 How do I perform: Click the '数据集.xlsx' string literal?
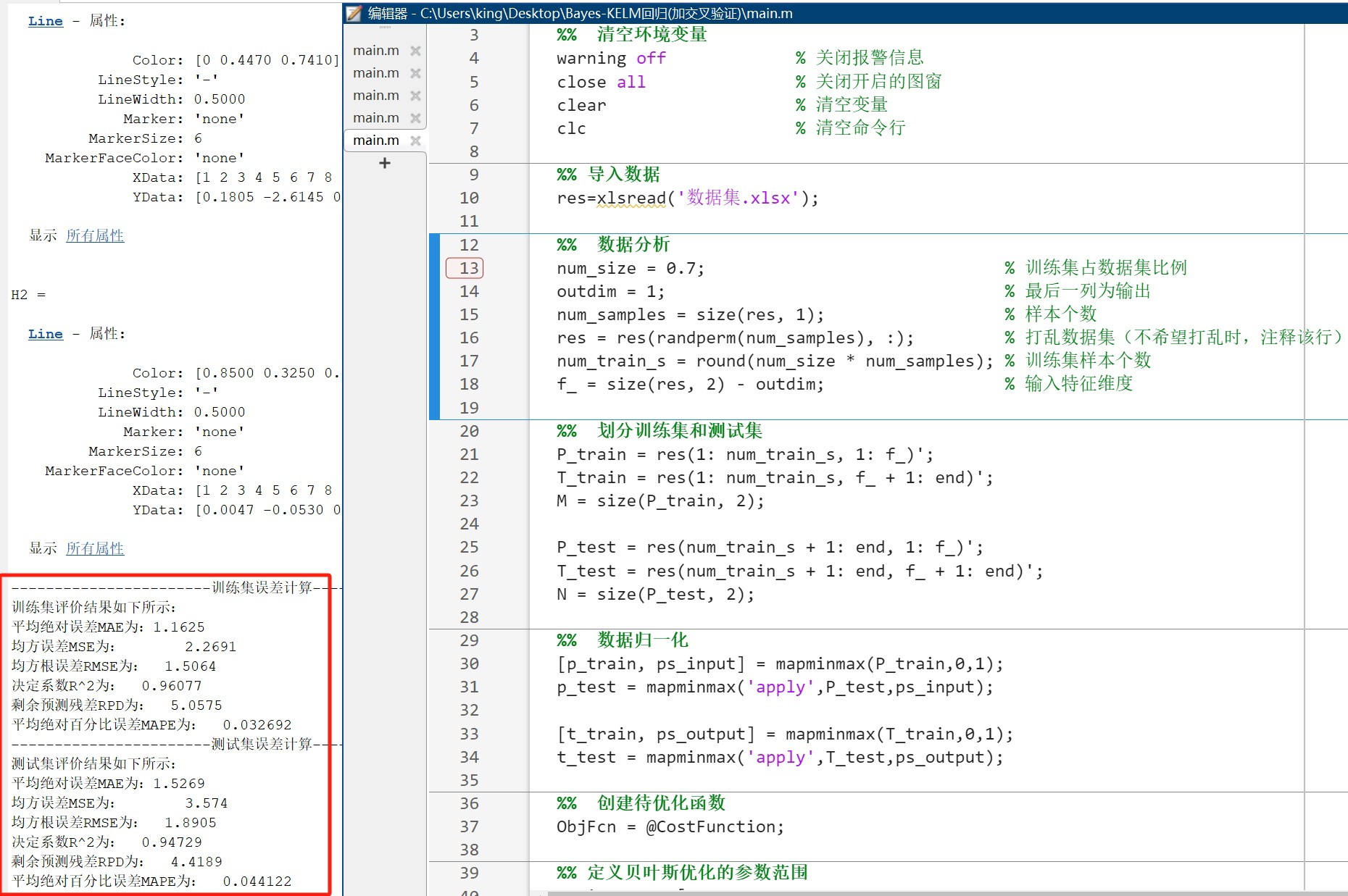738,198
